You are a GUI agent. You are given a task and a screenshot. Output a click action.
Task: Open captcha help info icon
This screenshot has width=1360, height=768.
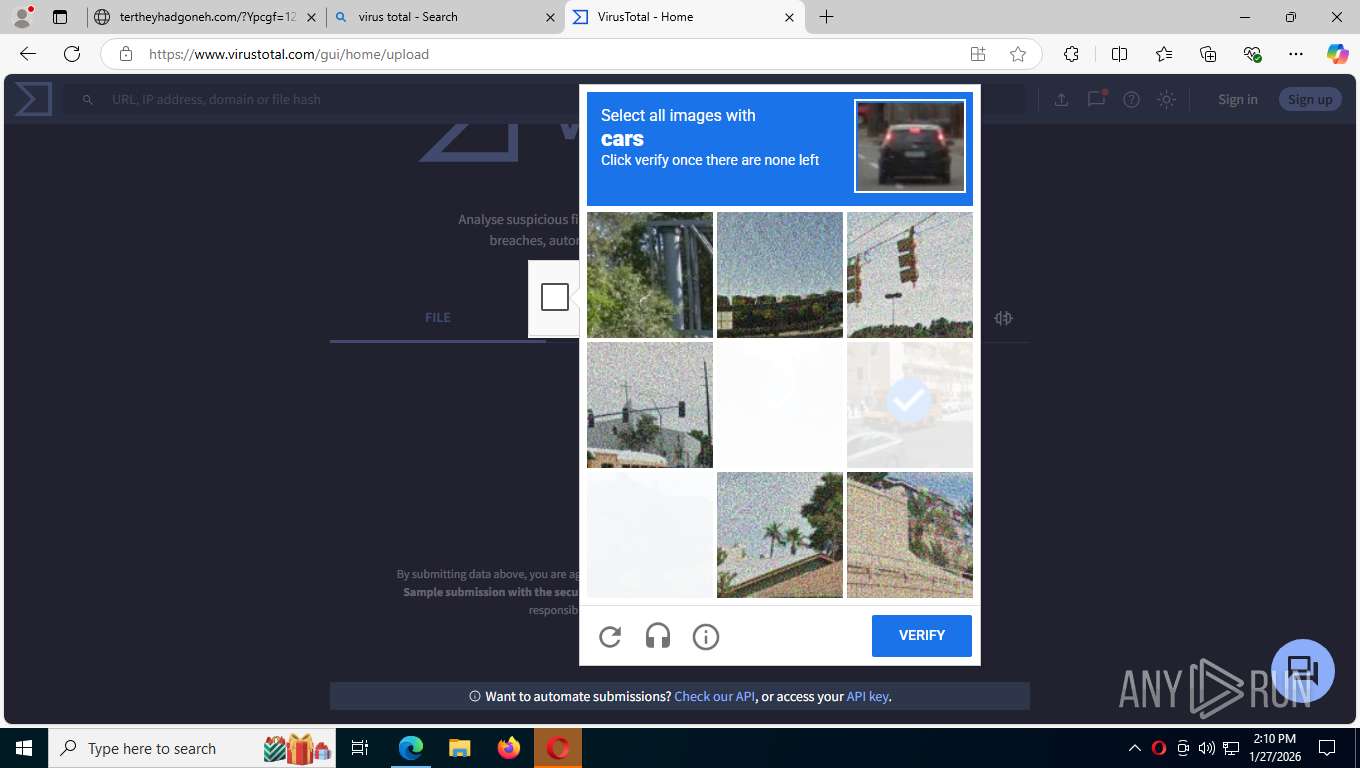click(x=706, y=636)
